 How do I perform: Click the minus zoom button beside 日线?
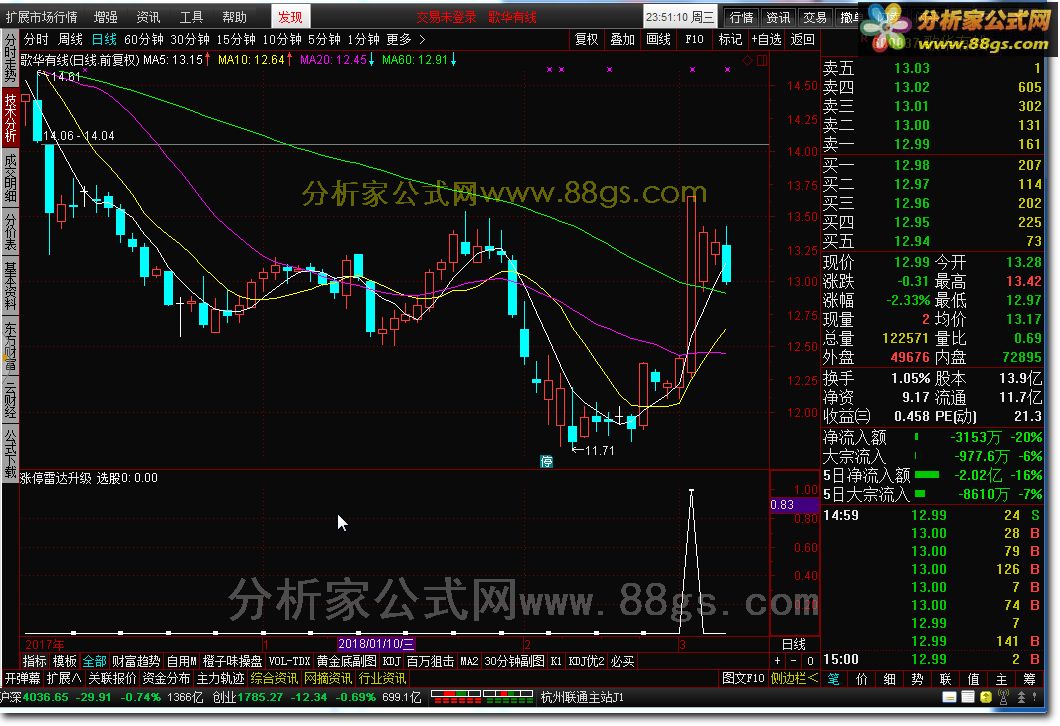(794, 661)
